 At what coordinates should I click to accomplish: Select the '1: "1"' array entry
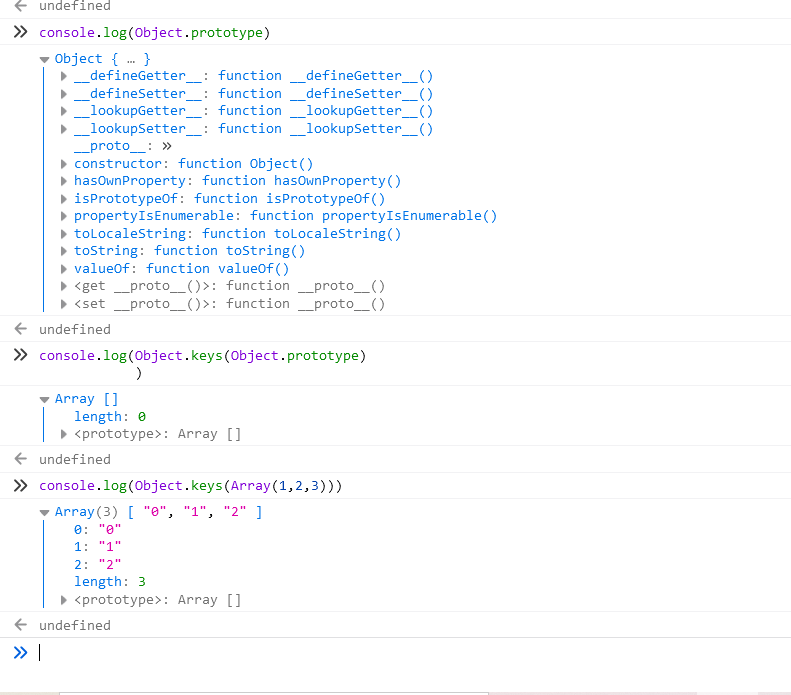coord(98,547)
